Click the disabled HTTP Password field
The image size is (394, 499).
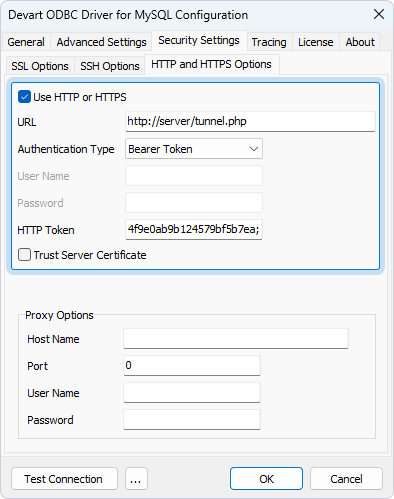(194, 202)
